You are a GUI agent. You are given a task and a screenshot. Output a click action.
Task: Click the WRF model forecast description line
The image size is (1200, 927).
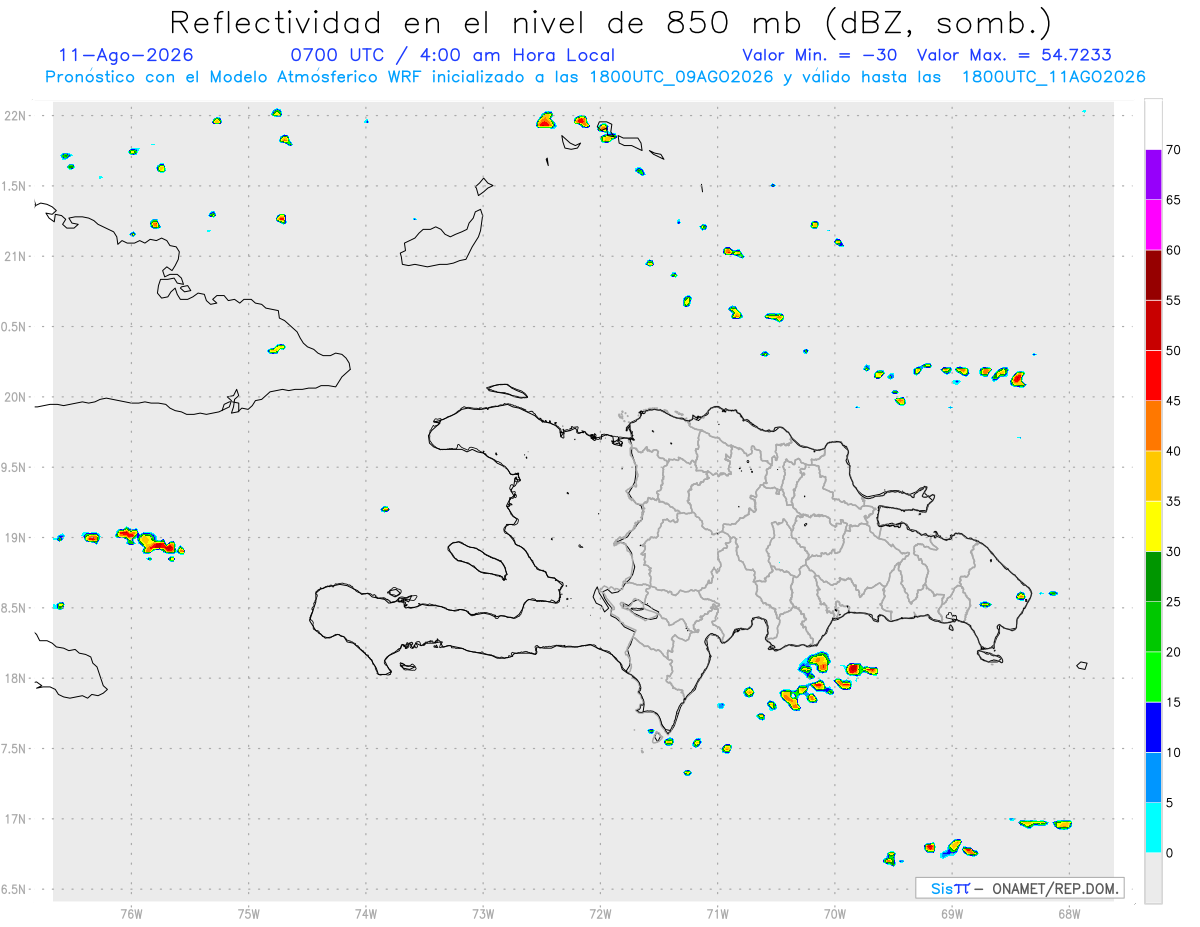point(595,77)
